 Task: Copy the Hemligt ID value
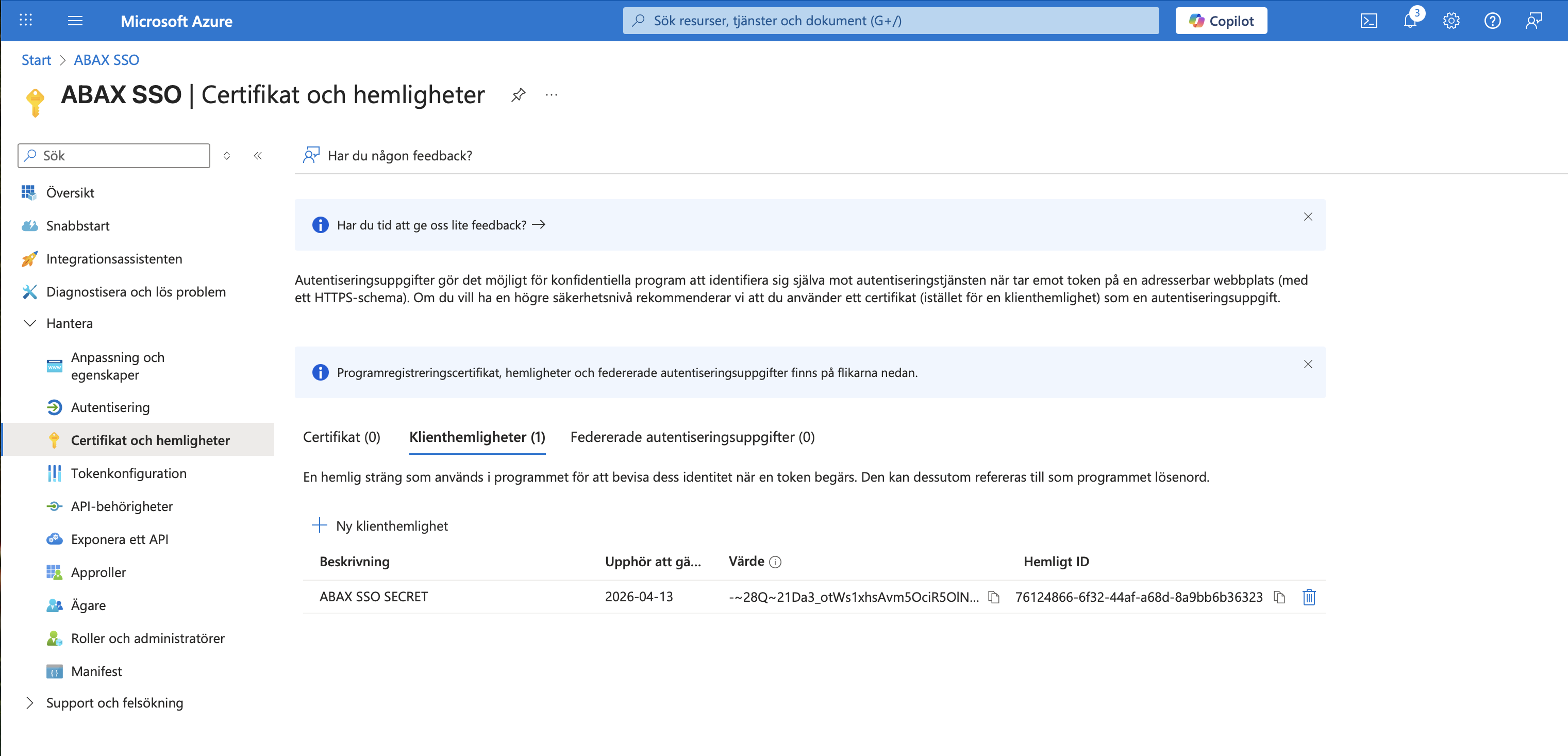coord(1279,597)
